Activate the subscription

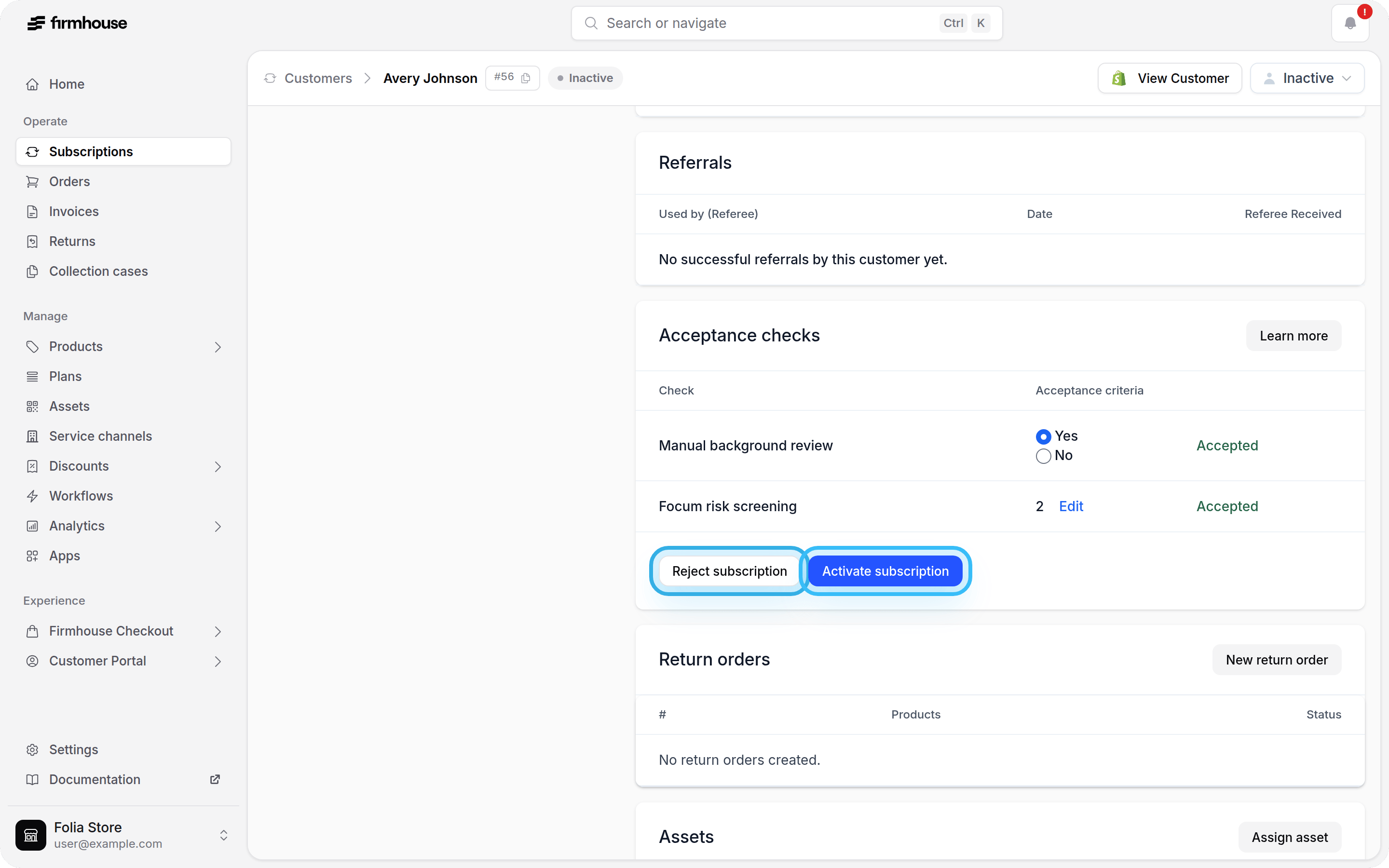[885, 571]
